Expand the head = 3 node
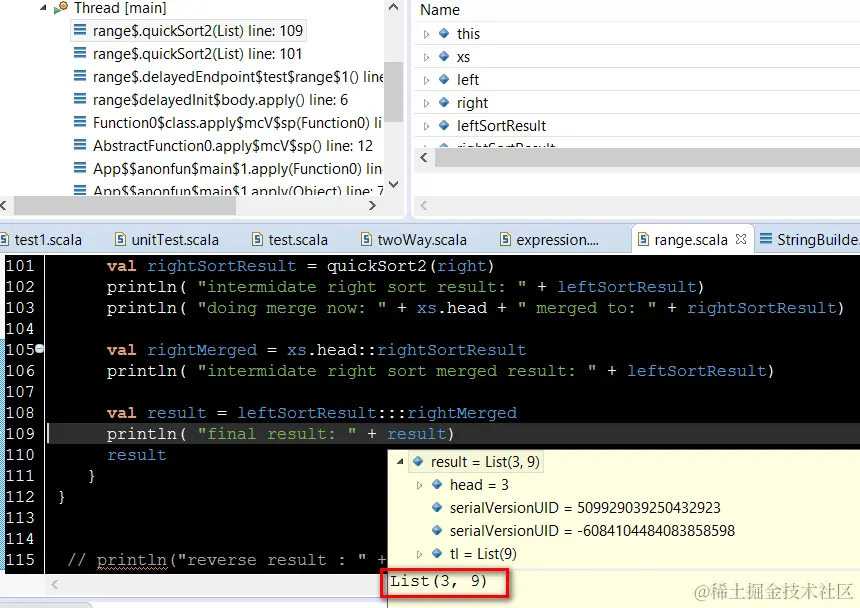The height and width of the screenshot is (608, 860). tap(420, 485)
